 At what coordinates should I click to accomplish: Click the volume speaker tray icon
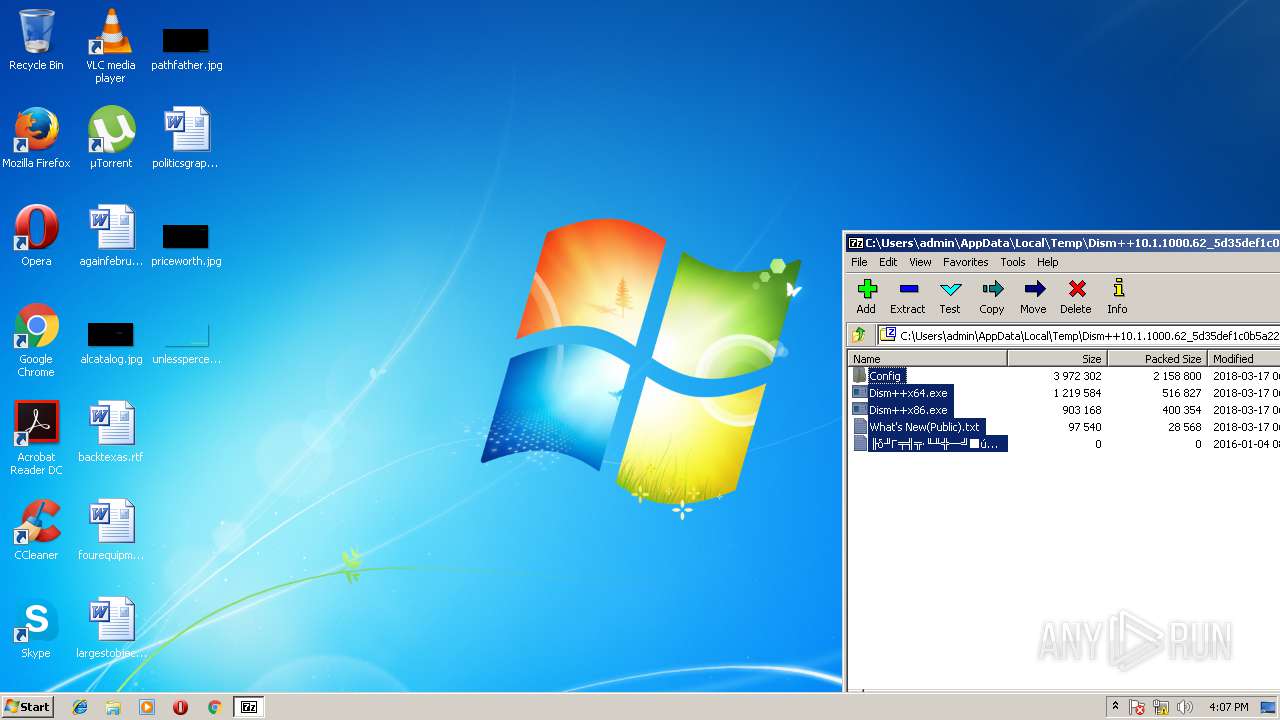(x=1185, y=707)
